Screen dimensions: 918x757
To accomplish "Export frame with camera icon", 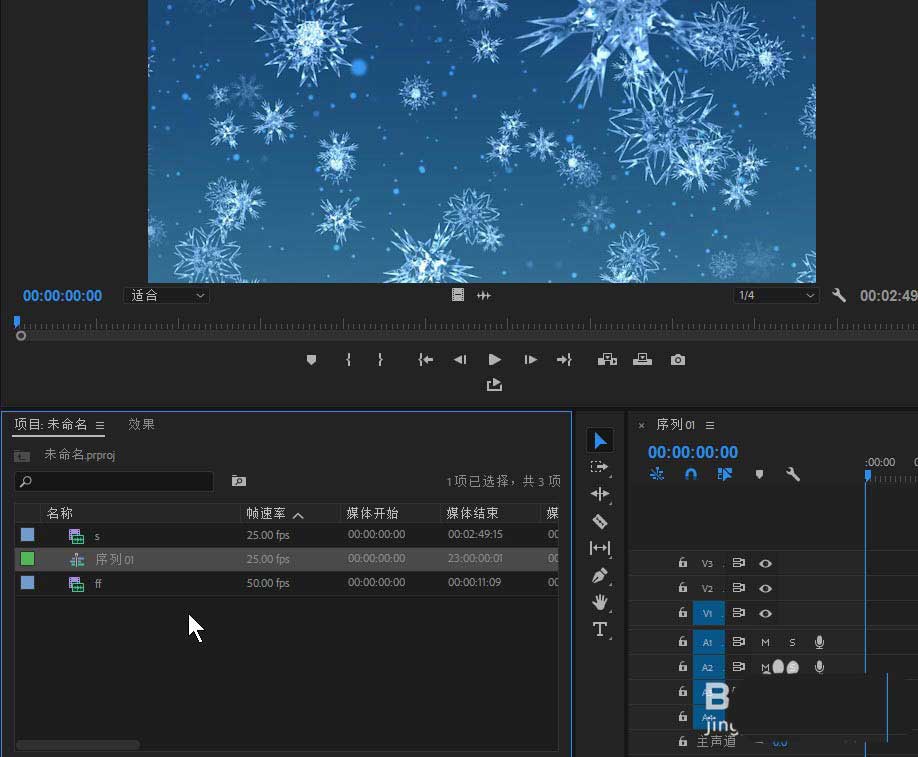I will coord(677,359).
